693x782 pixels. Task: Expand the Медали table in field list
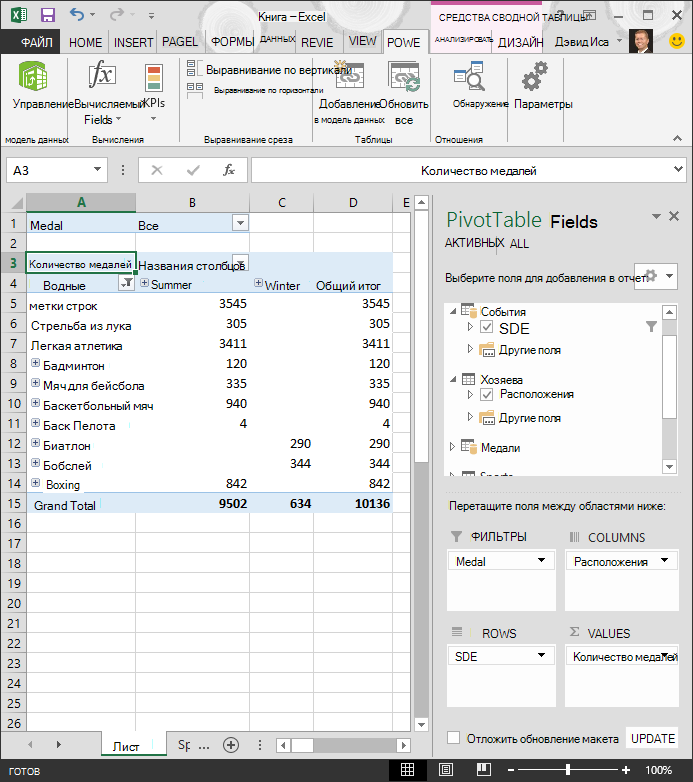coord(452,447)
